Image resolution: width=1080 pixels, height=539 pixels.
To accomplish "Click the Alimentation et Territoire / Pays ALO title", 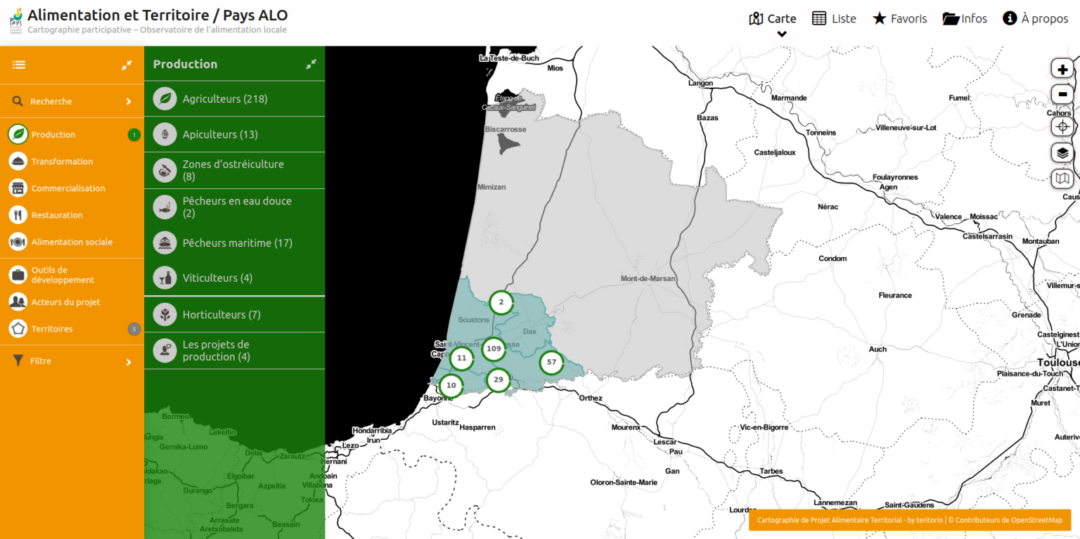I will 158,14.
